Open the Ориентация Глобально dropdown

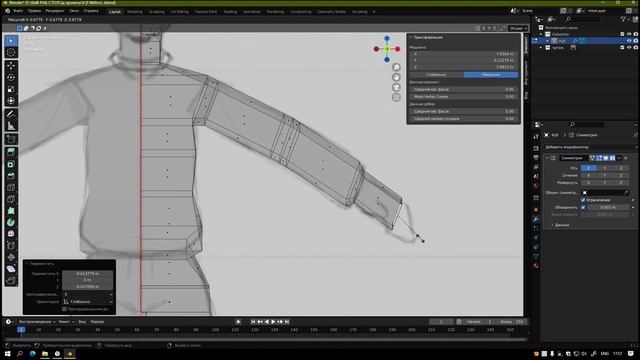88,302
